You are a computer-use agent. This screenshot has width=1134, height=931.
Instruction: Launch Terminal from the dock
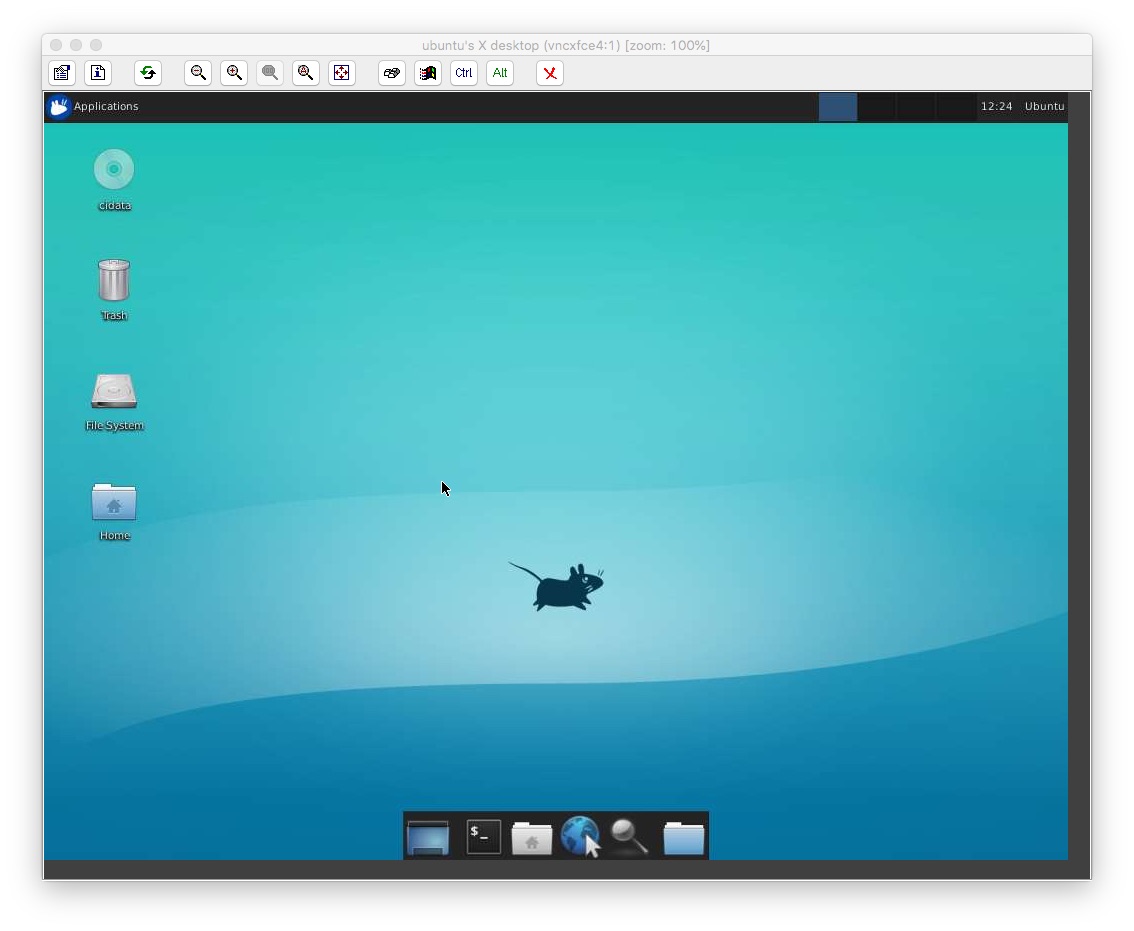[x=484, y=837]
